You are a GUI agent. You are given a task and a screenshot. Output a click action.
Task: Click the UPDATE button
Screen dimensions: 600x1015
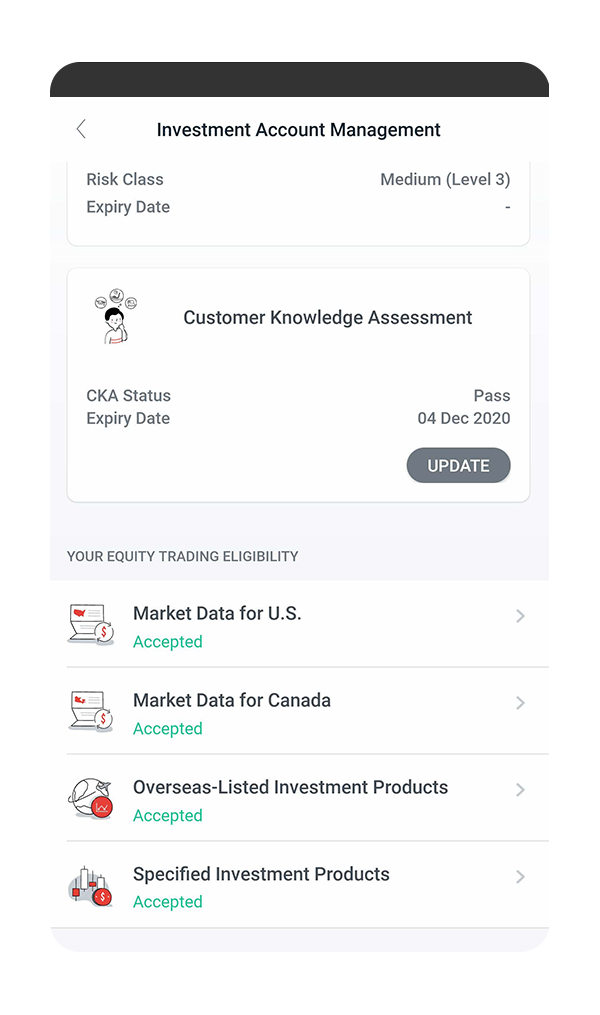458,465
